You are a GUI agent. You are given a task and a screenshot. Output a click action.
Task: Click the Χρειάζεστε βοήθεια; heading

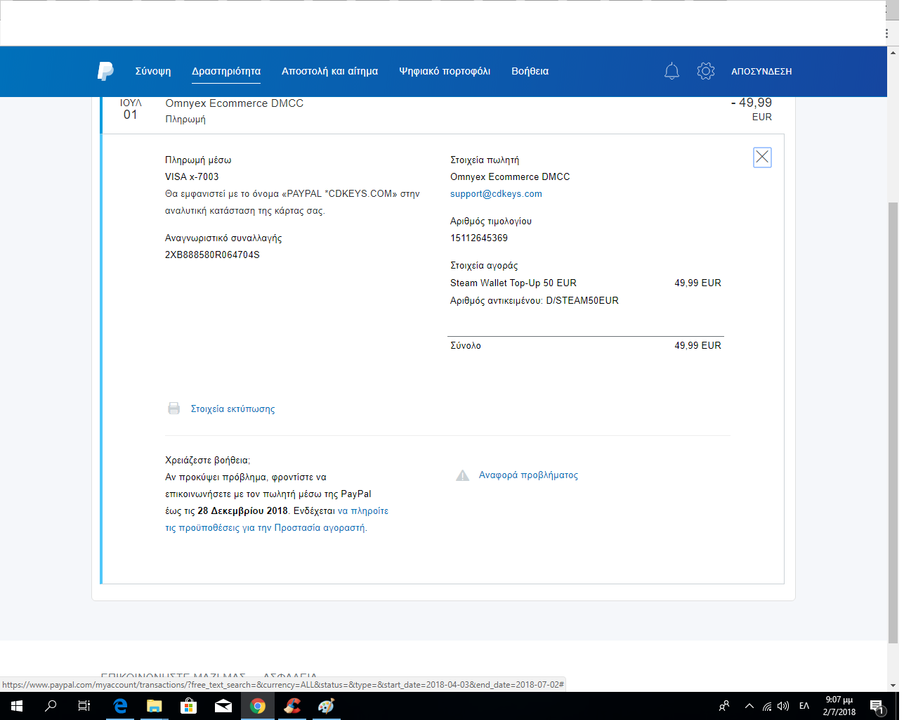point(208,461)
